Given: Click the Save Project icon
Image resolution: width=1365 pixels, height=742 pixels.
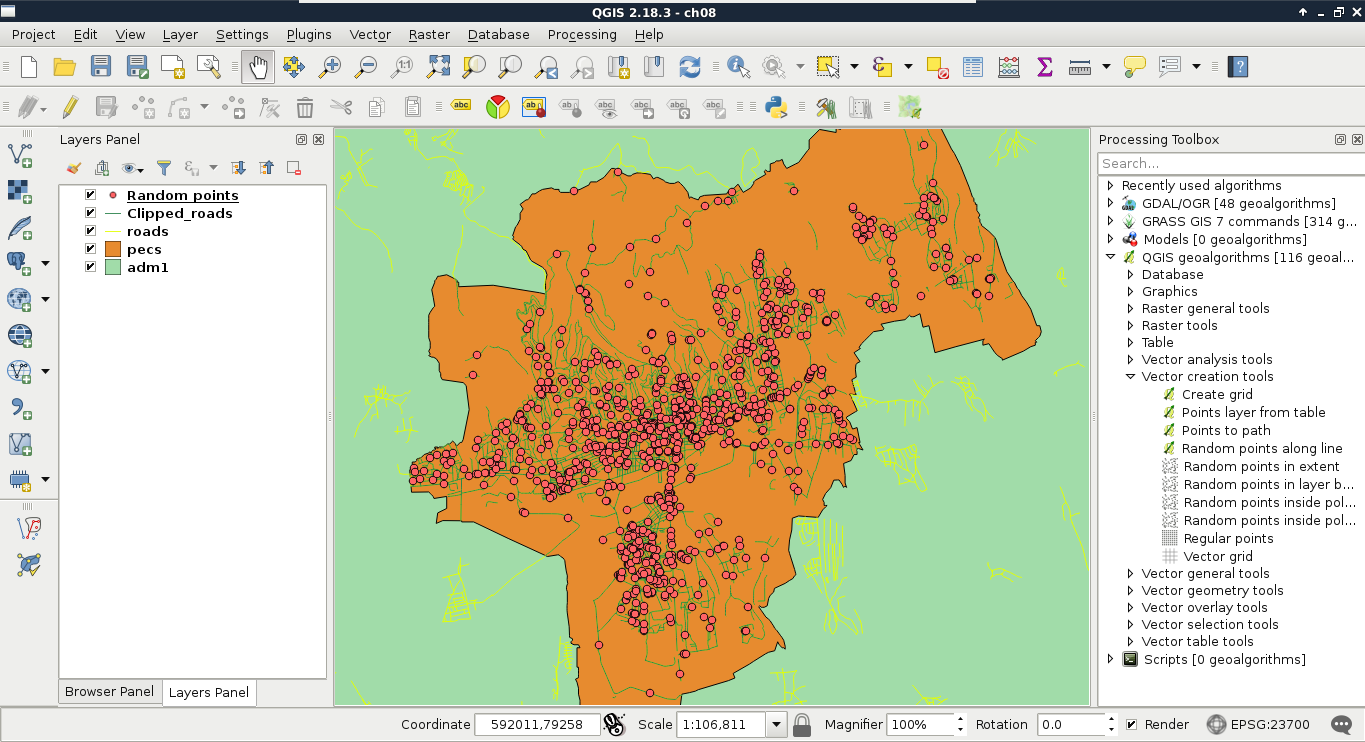Looking at the screenshot, I should [101, 67].
